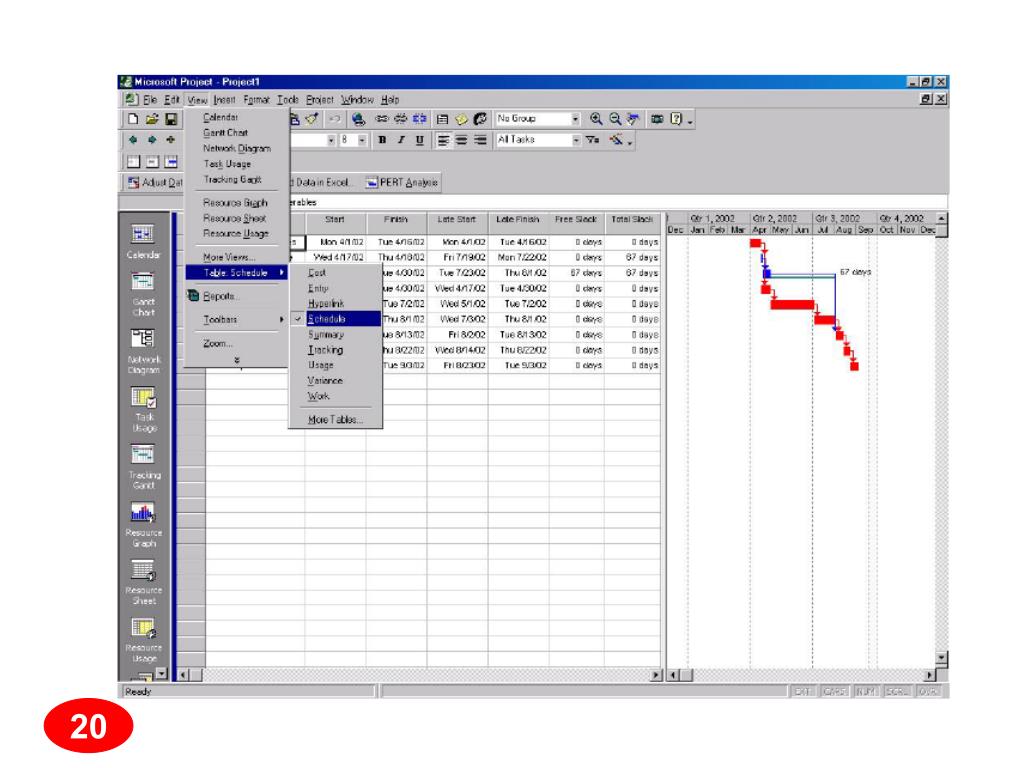Image resolution: width=1024 pixels, height=768 pixels.
Task: Click the Insert Hyperlink globe icon
Action: click(358, 119)
